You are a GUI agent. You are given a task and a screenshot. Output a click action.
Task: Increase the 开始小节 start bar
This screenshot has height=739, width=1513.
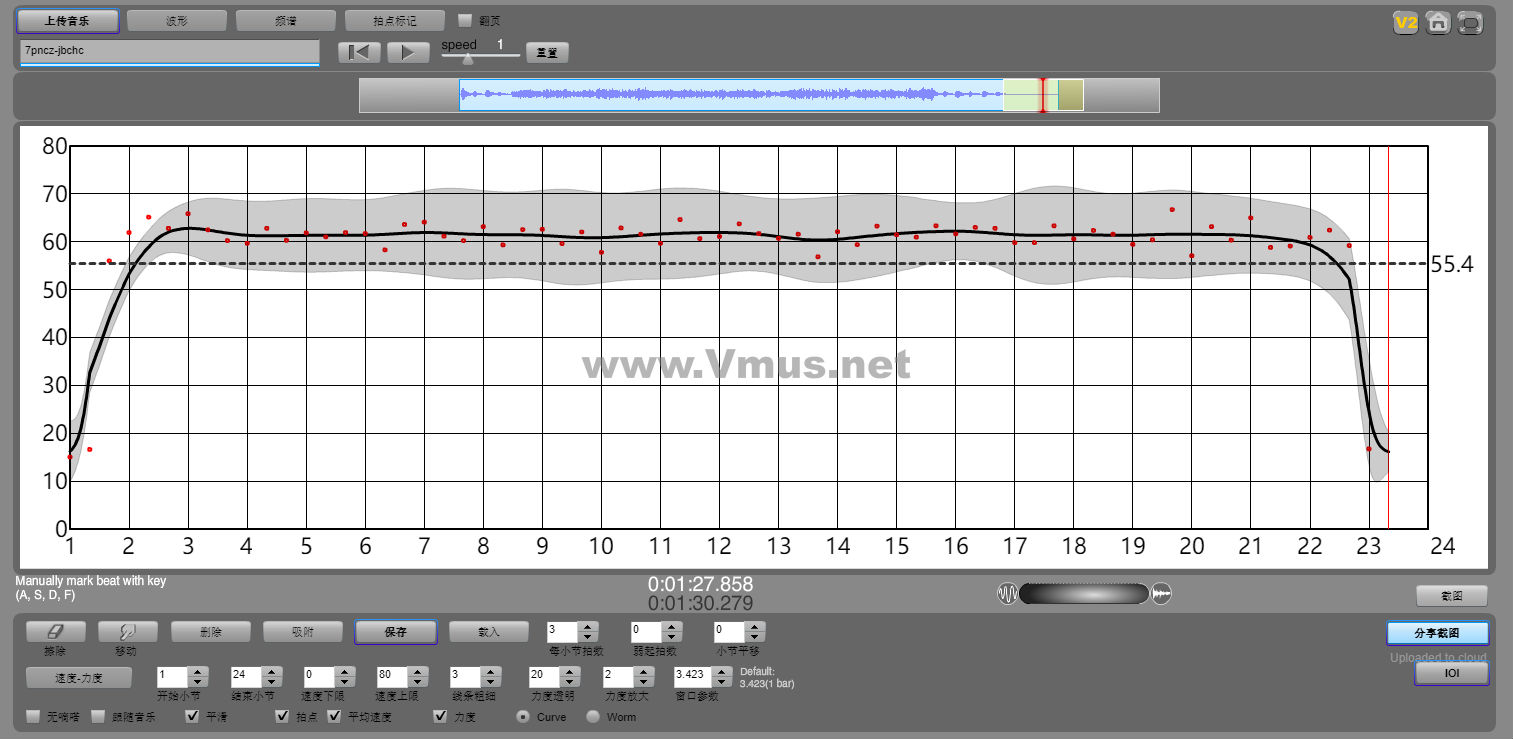[x=198, y=672]
